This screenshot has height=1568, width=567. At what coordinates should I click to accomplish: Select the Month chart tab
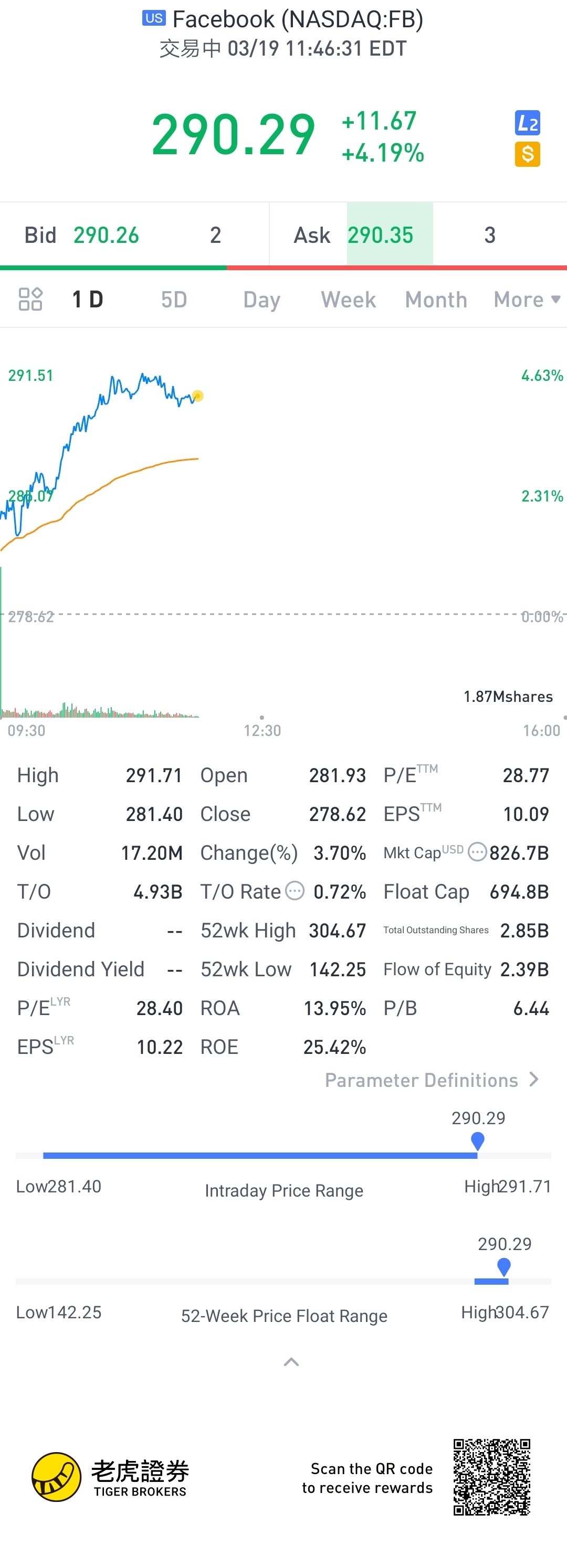point(436,300)
